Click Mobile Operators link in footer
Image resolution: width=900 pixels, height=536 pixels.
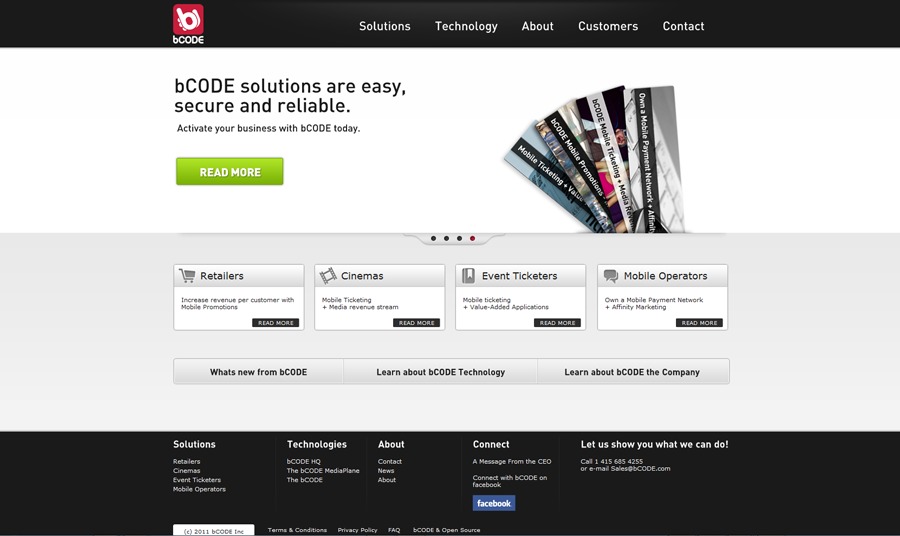[199, 490]
